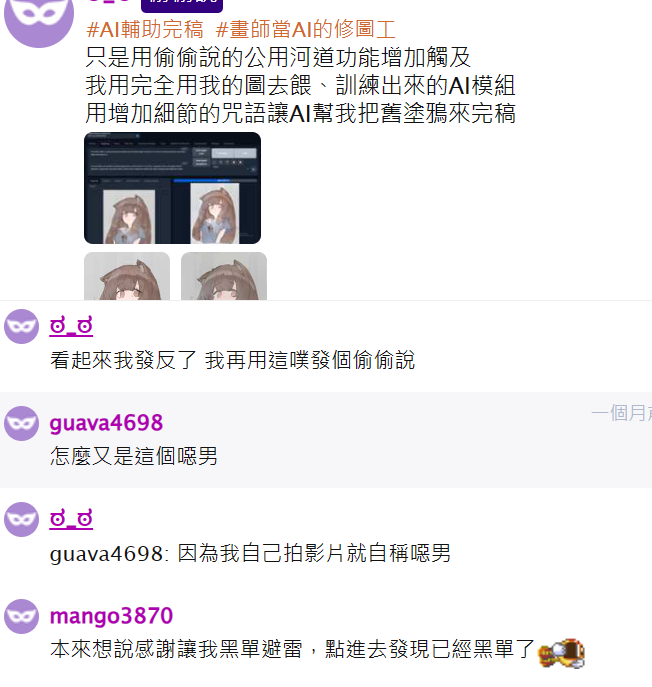
Task: Click the purple badge above the hashtags
Action: point(182,5)
